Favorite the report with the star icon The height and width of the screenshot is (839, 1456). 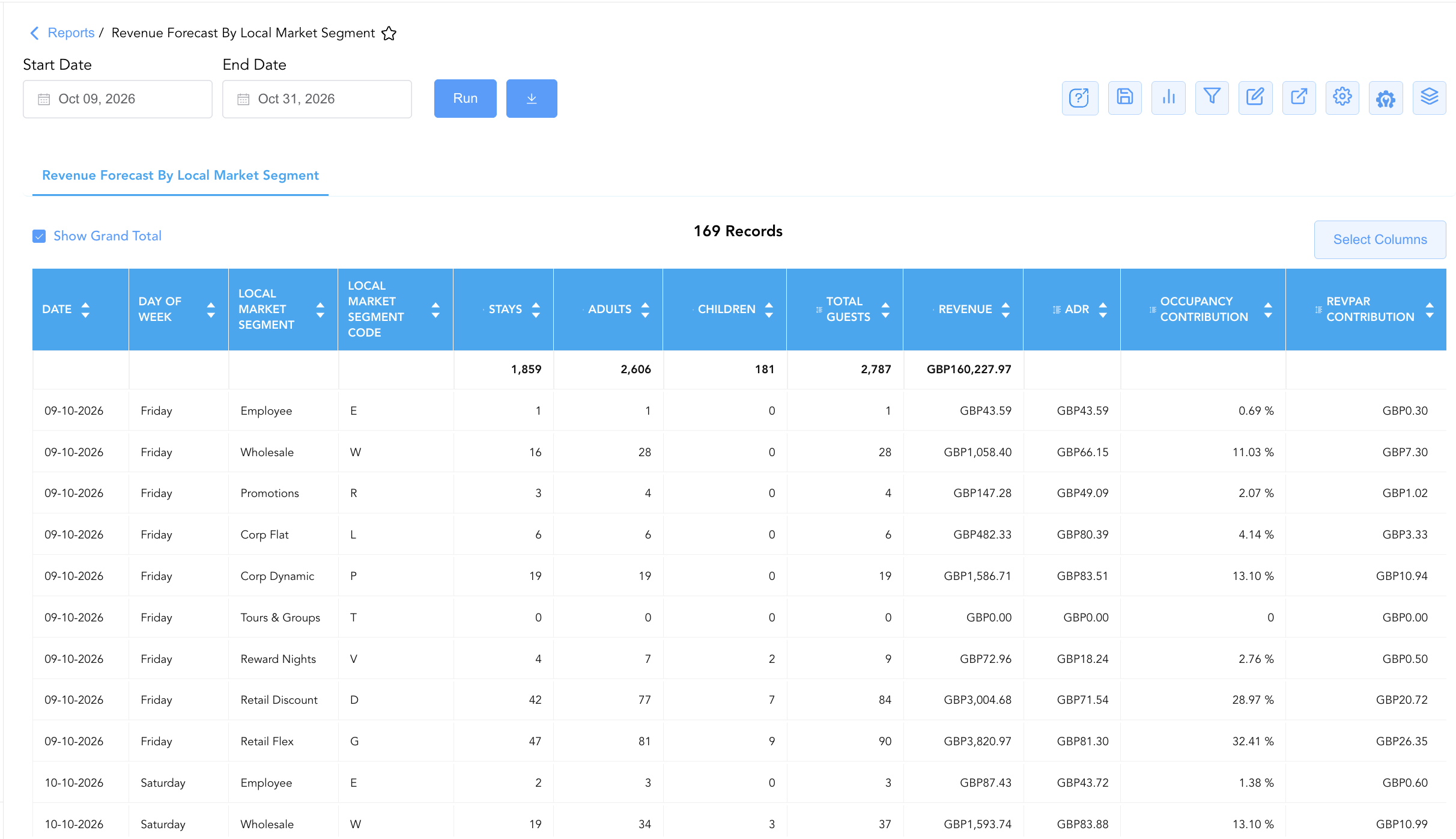click(389, 33)
